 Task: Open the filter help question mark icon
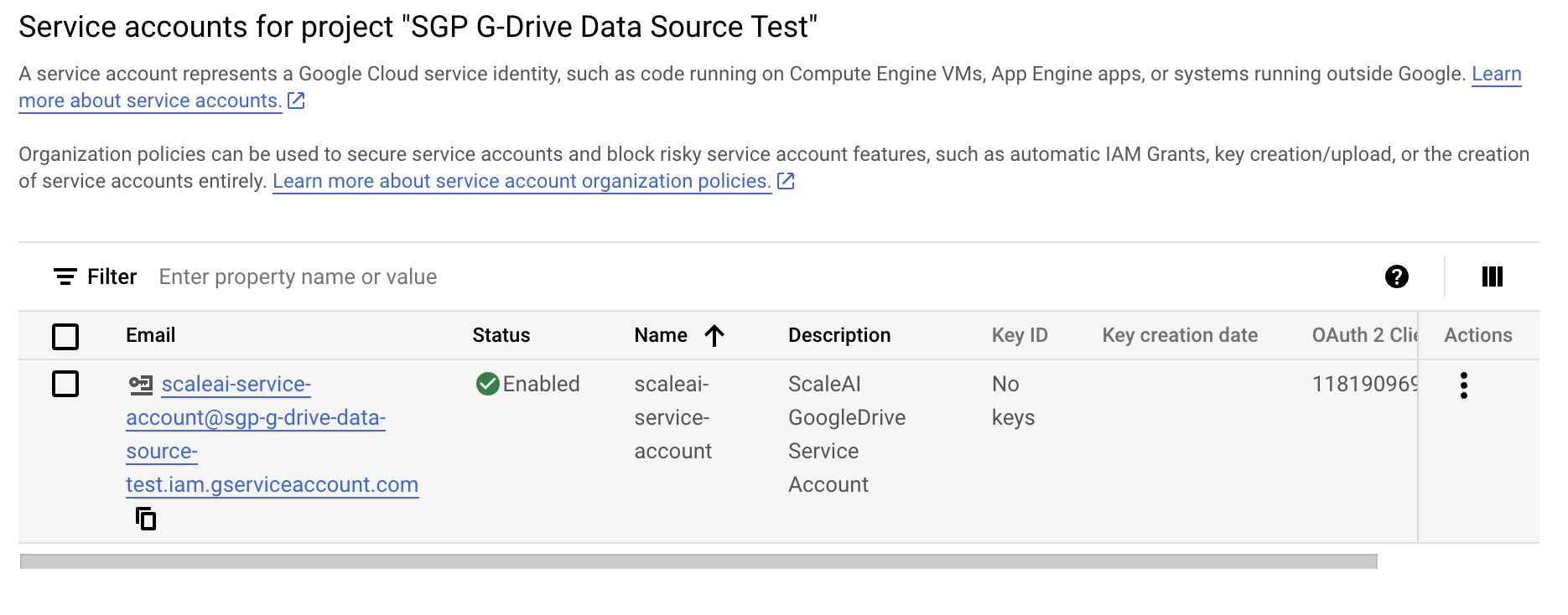(x=1396, y=277)
